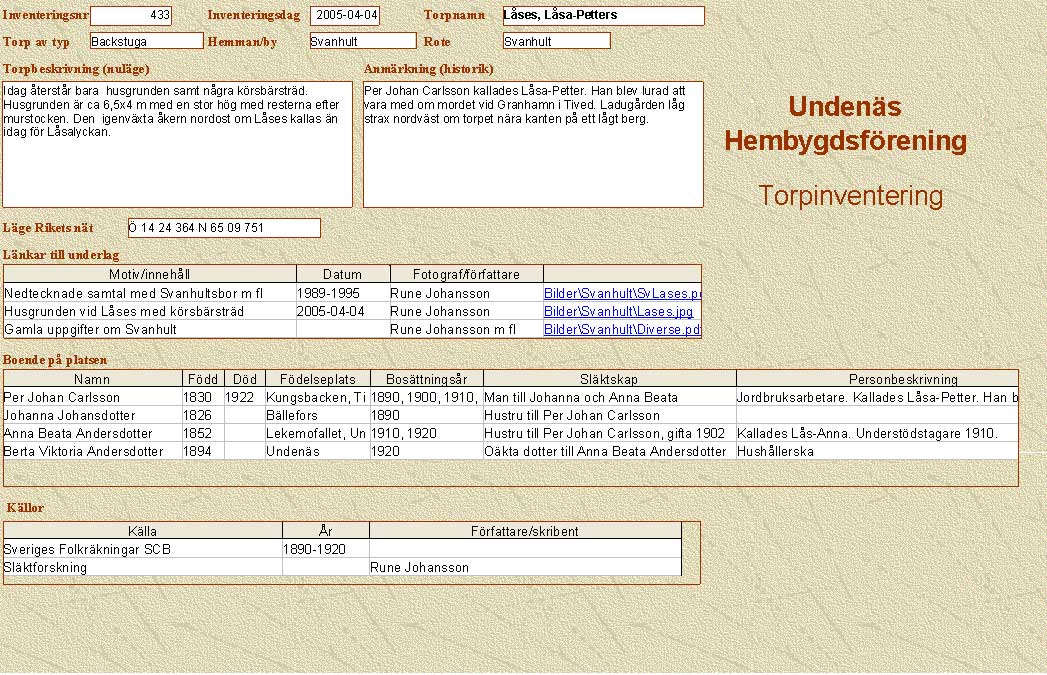The image size is (1047, 675).
Task: Click the Släktforskning source row
Action: click(x=142, y=568)
